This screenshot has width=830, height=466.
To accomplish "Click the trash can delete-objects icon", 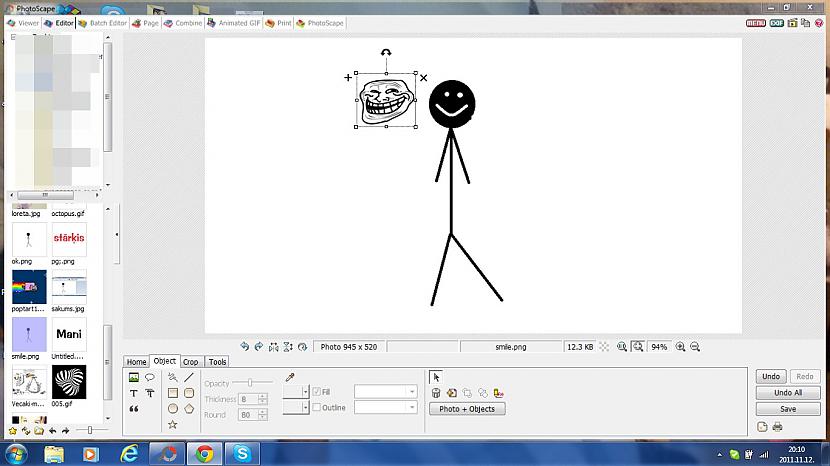I will [436, 393].
